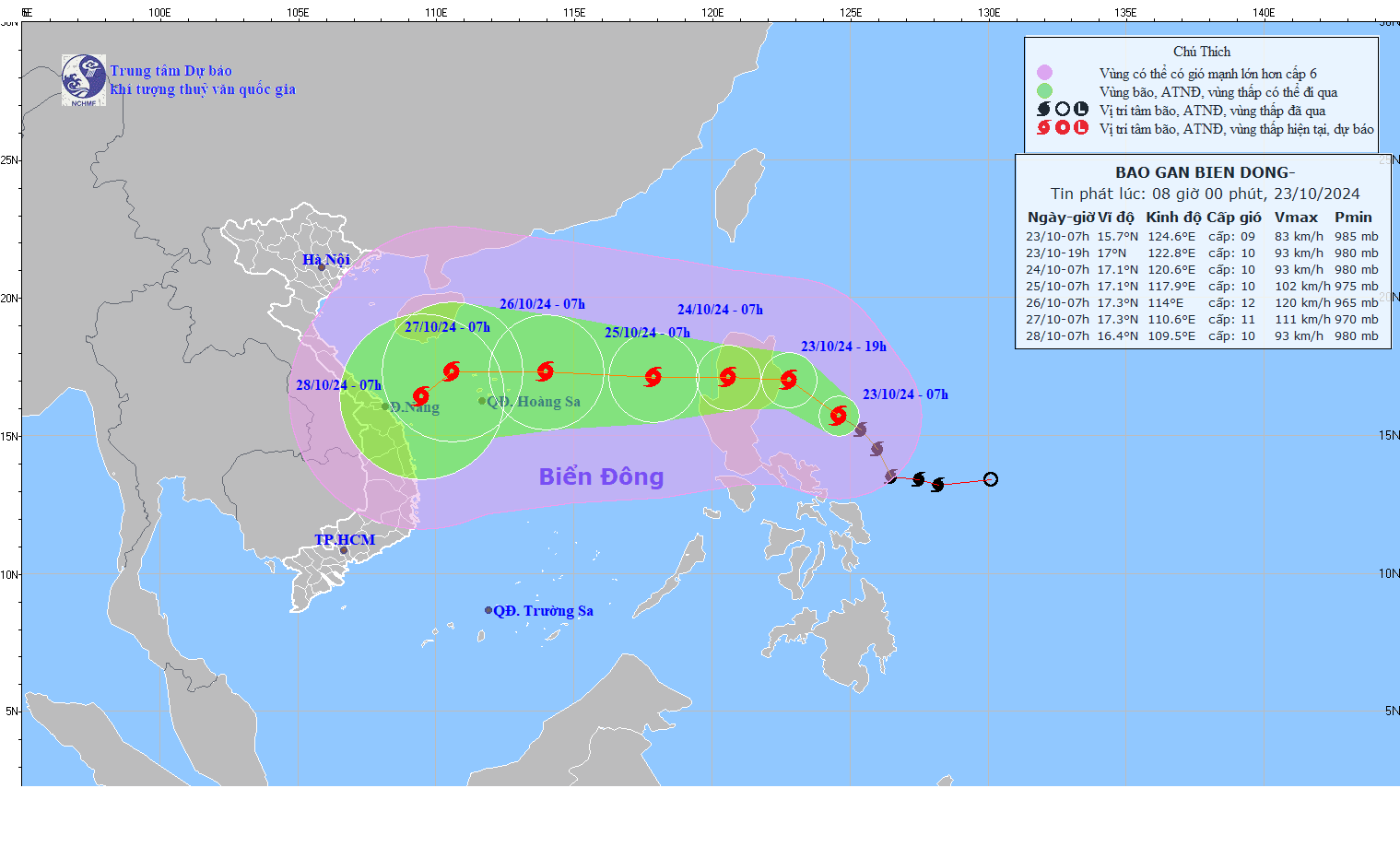Select the storm symbol for 23/10/24 - 07h
The width and height of the screenshot is (1400, 847).
(x=838, y=415)
